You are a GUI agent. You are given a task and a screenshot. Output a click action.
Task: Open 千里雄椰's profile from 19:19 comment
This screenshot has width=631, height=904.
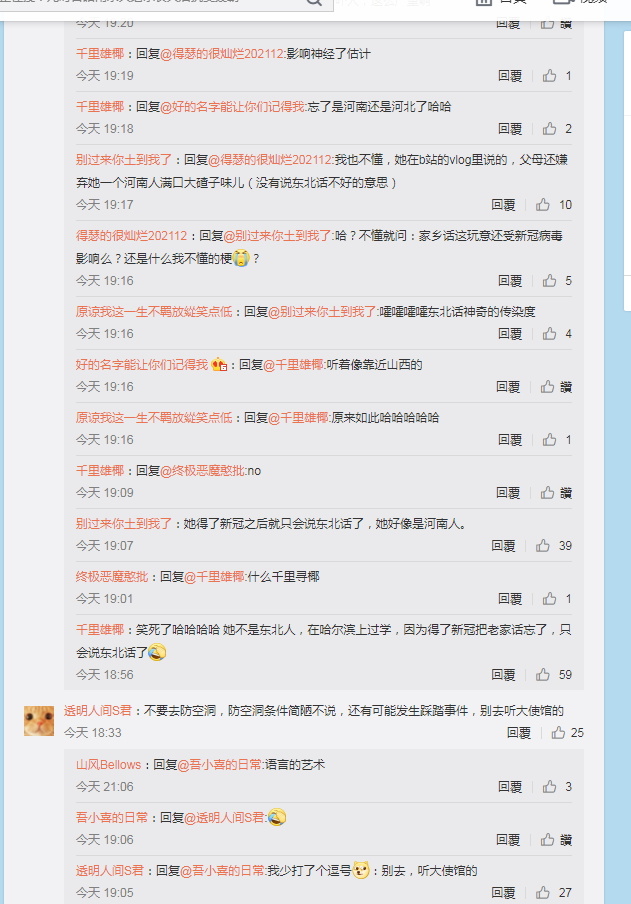(100, 54)
